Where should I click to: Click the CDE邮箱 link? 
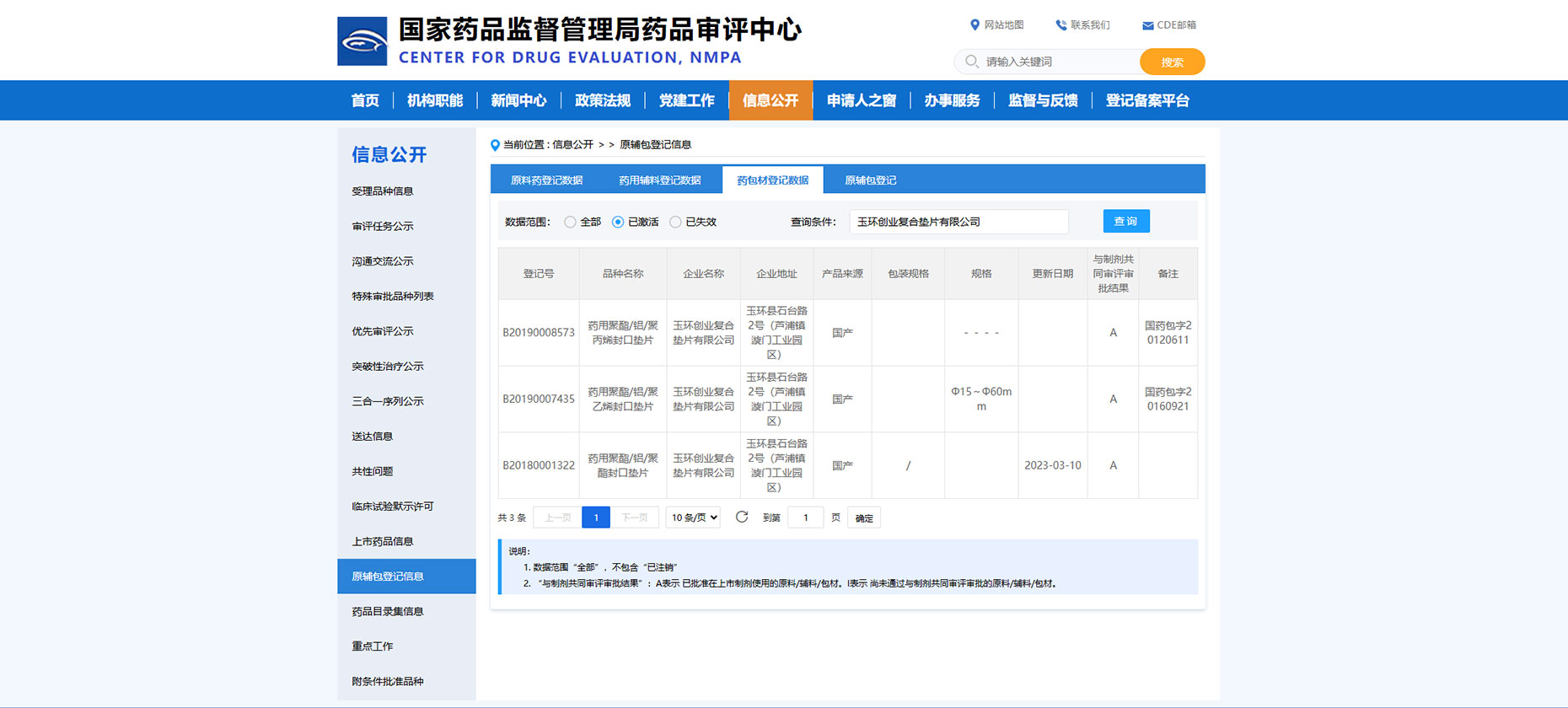coord(1176,25)
